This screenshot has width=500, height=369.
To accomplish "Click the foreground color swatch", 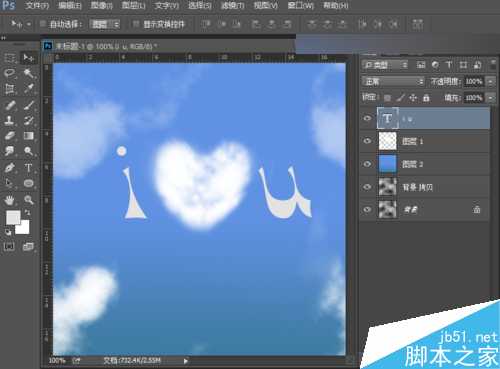I will (x=13, y=217).
